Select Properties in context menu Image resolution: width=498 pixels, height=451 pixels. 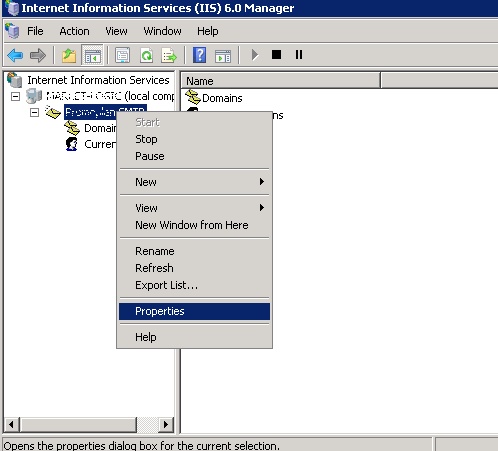click(x=194, y=311)
